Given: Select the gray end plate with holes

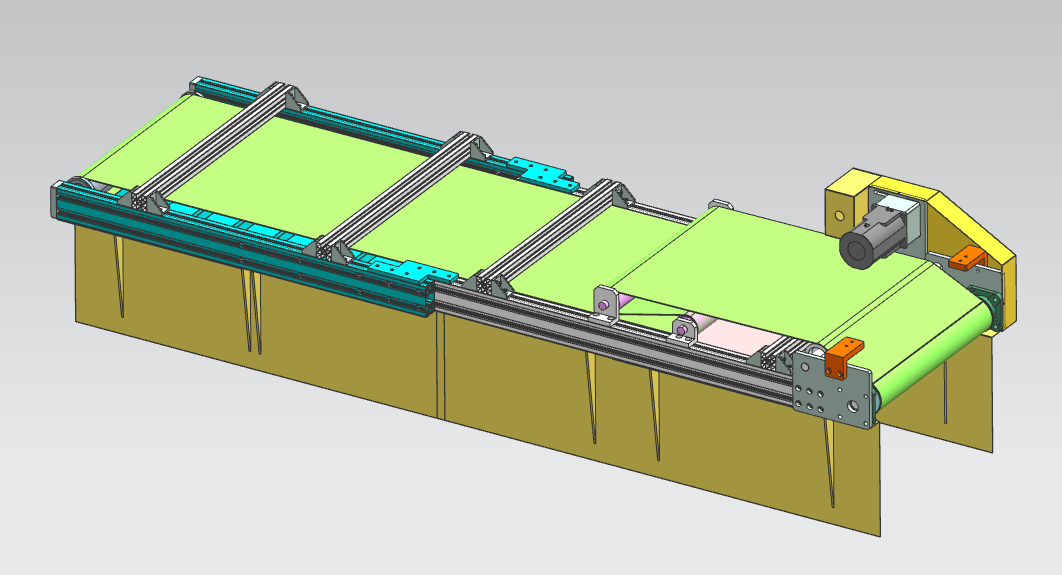Looking at the screenshot, I should point(832,390).
